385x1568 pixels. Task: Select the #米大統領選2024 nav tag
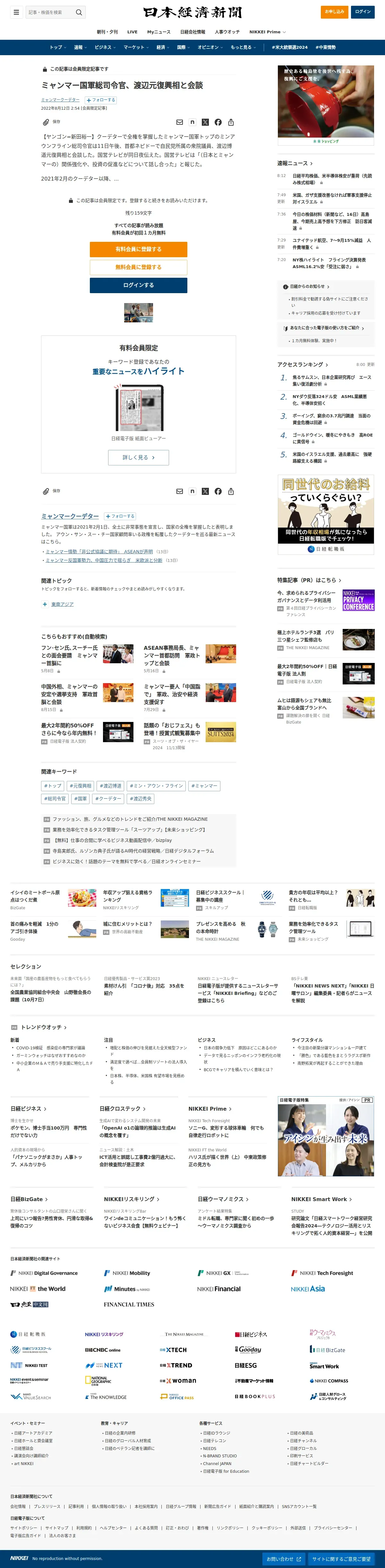[x=289, y=47]
